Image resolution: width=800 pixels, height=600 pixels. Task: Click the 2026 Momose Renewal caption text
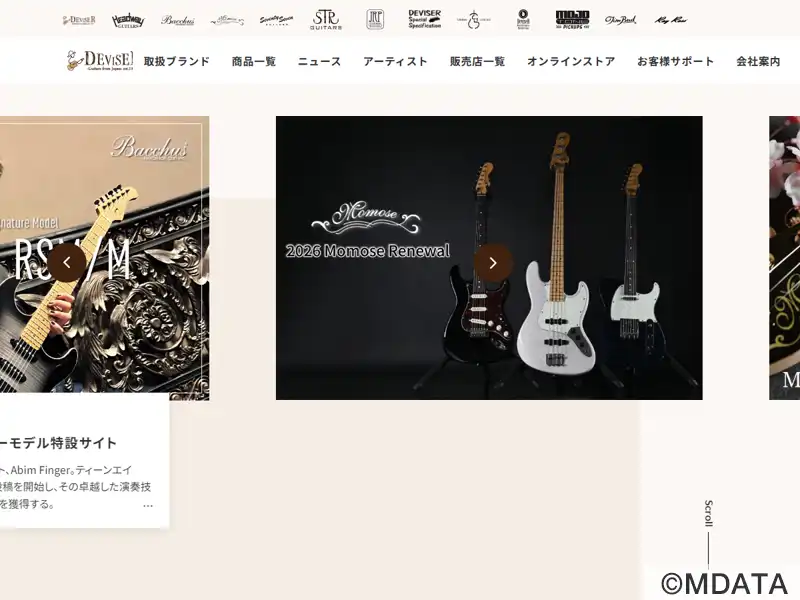(368, 251)
